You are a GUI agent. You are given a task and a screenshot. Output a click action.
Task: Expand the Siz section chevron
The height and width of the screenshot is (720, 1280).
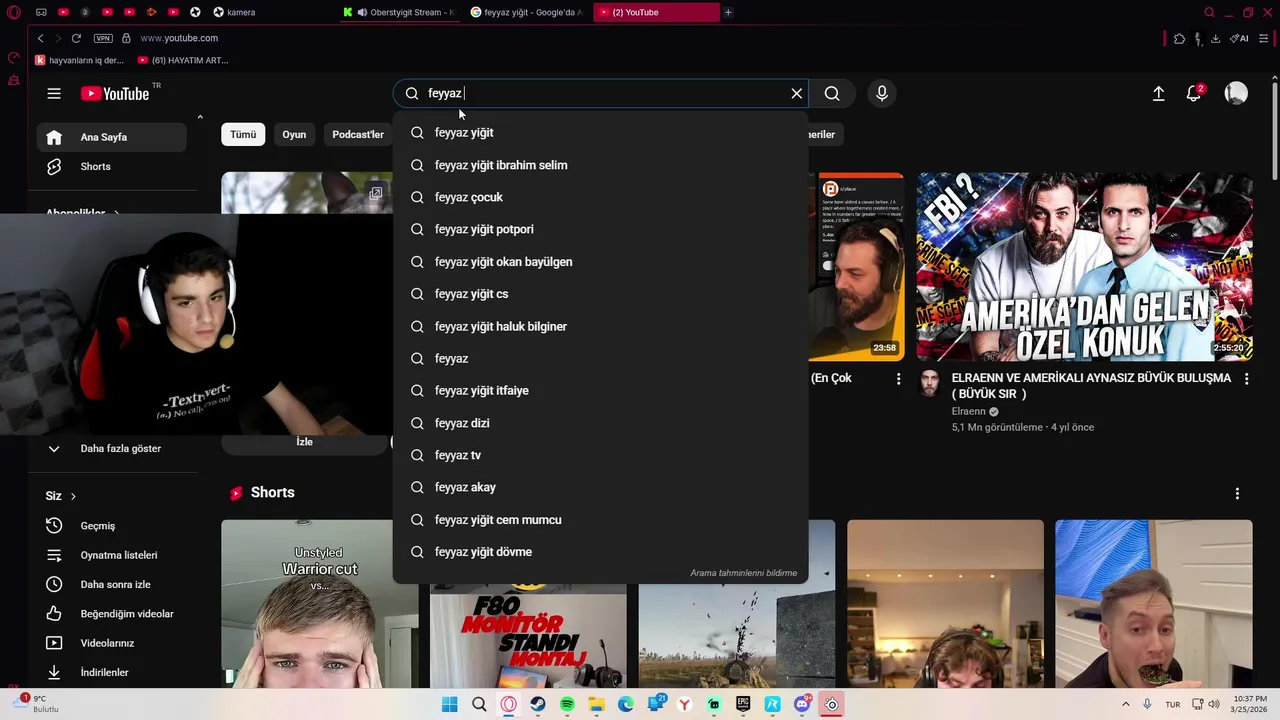coord(73,496)
